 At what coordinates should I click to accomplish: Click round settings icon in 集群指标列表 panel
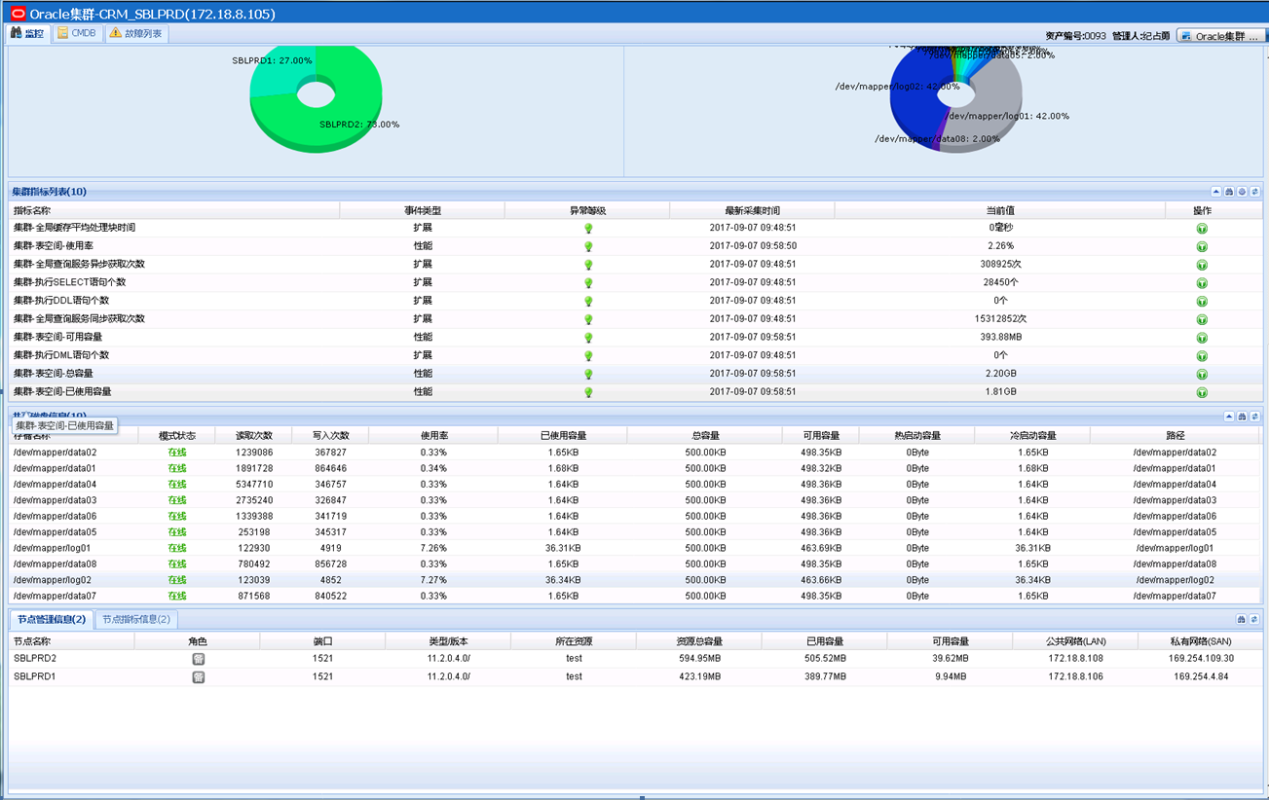pos(1242,191)
